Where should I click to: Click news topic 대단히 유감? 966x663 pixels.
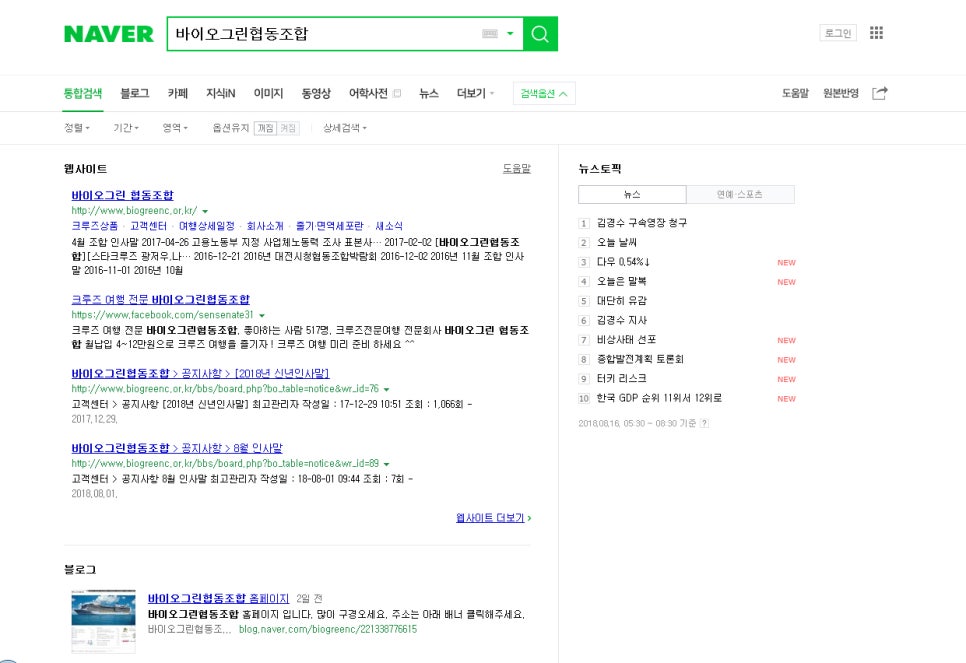[622, 301]
